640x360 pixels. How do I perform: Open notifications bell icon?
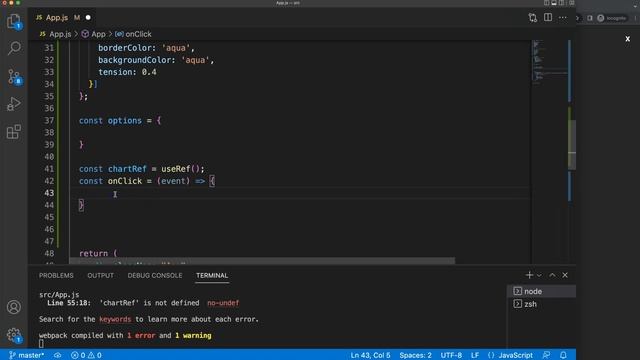pos(563,355)
